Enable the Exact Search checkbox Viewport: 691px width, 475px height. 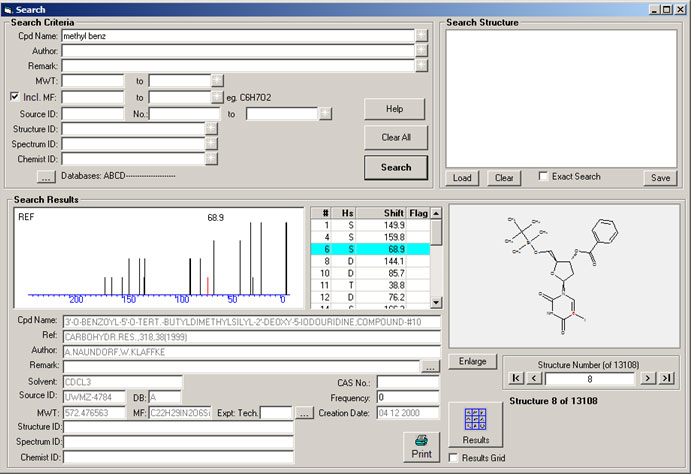pyautogui.click(x=543, y=177)
